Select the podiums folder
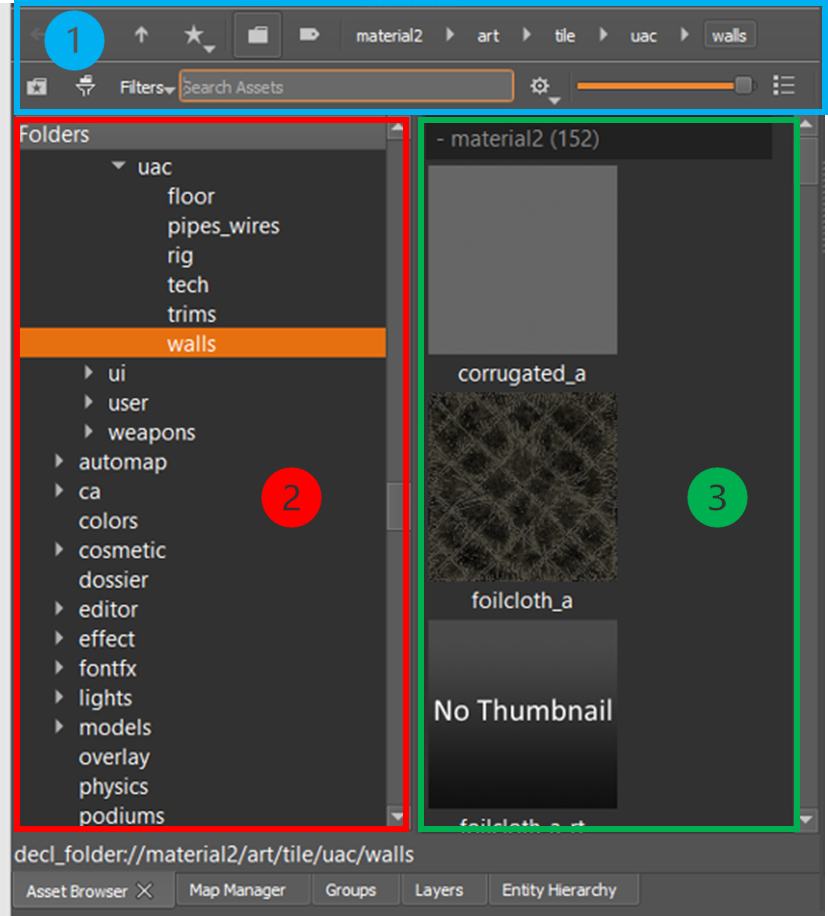Image resolution: width=828 pixels, height=916 pixels. click(x=122, y=816)
